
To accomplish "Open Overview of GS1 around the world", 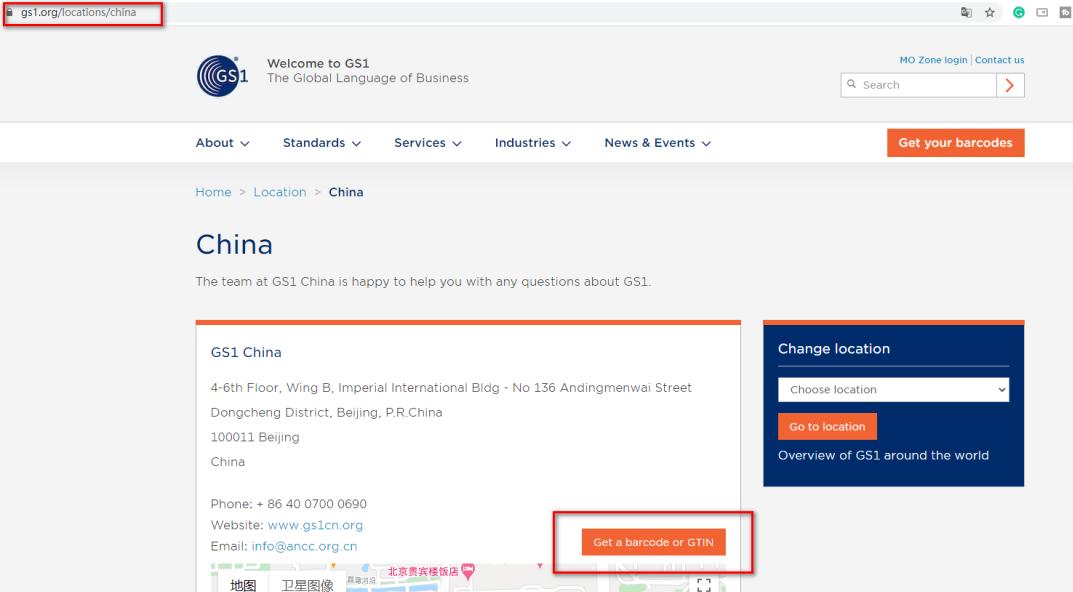I will point(883,455).
